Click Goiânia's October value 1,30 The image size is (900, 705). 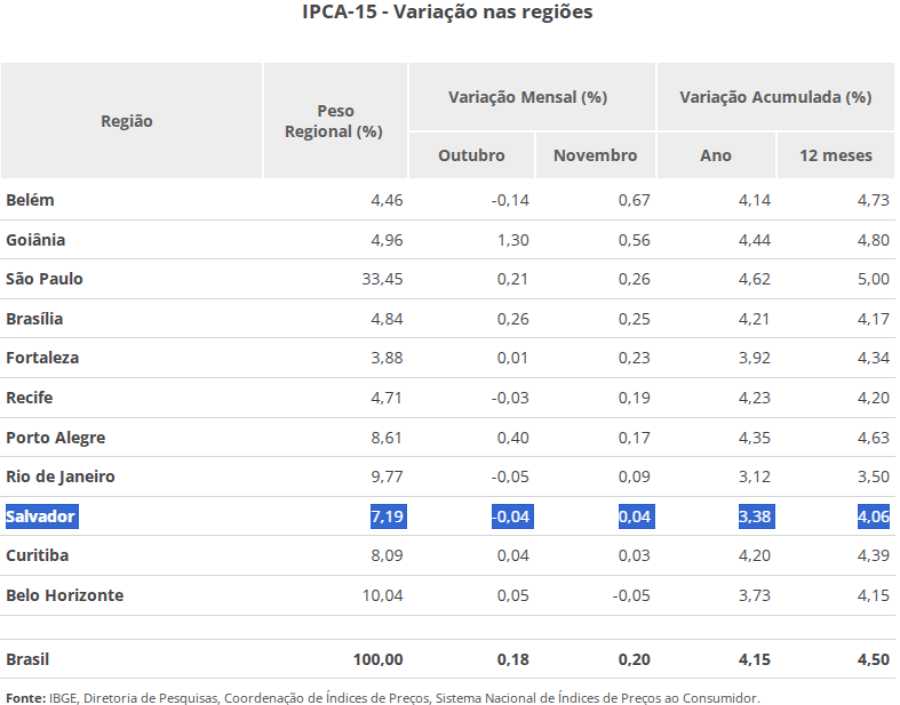(512, 240)
